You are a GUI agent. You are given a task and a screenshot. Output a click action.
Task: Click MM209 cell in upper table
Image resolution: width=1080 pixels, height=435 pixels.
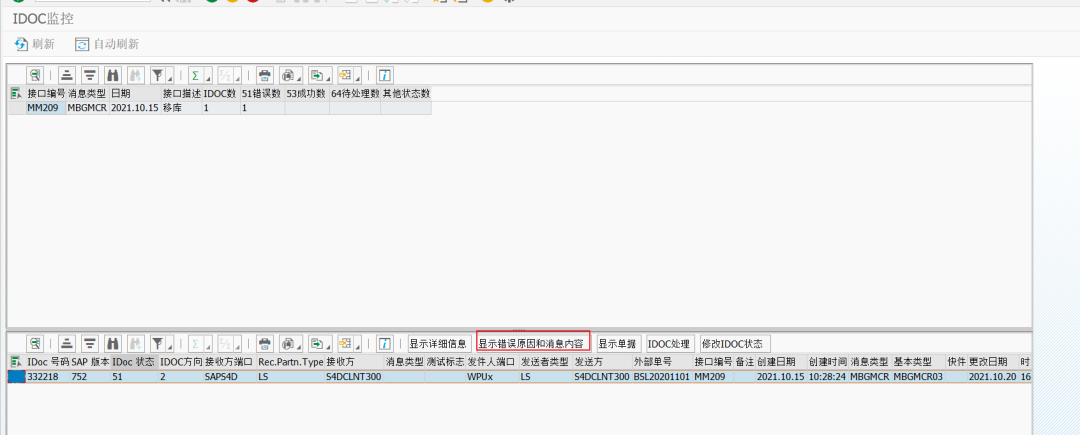[x=46, y=108]
